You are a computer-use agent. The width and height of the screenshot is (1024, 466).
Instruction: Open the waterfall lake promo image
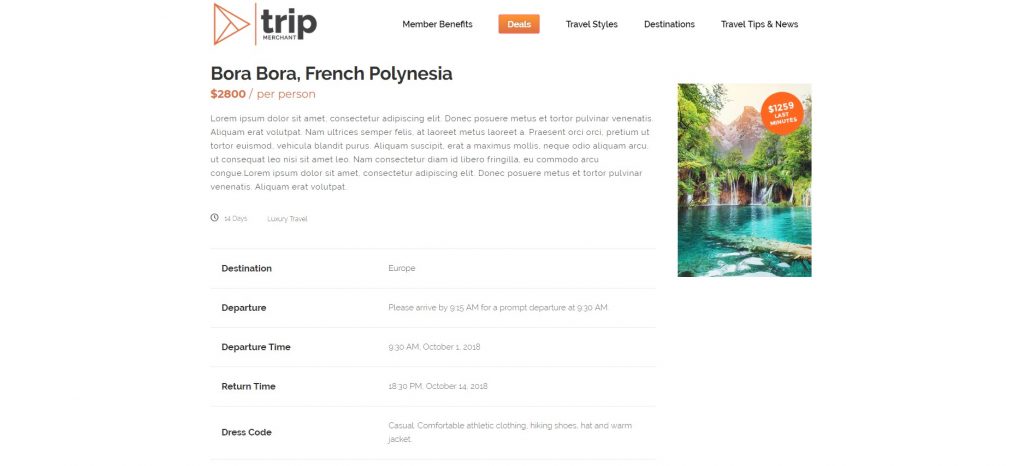coord(744,180)
